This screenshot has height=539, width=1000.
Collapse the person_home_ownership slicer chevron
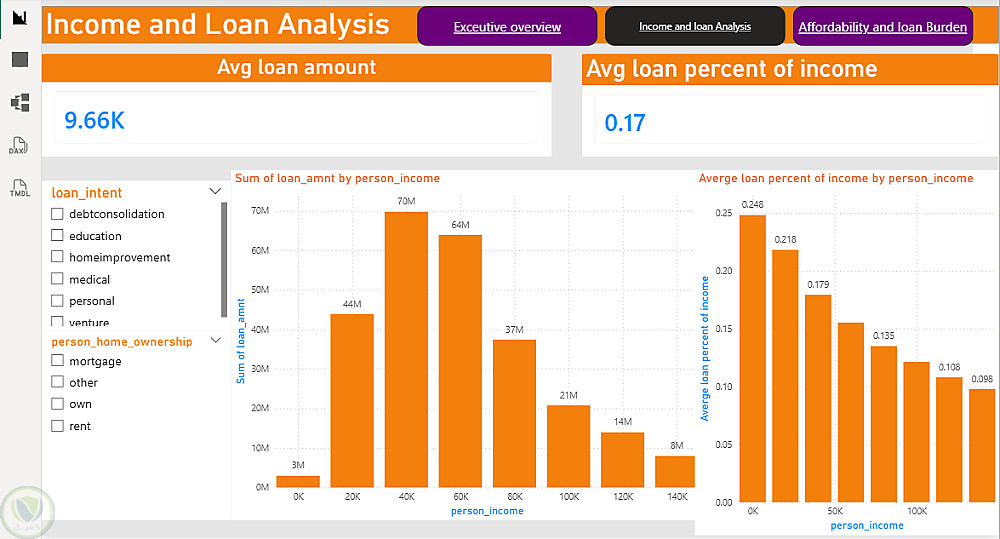(x=216, y=341)
